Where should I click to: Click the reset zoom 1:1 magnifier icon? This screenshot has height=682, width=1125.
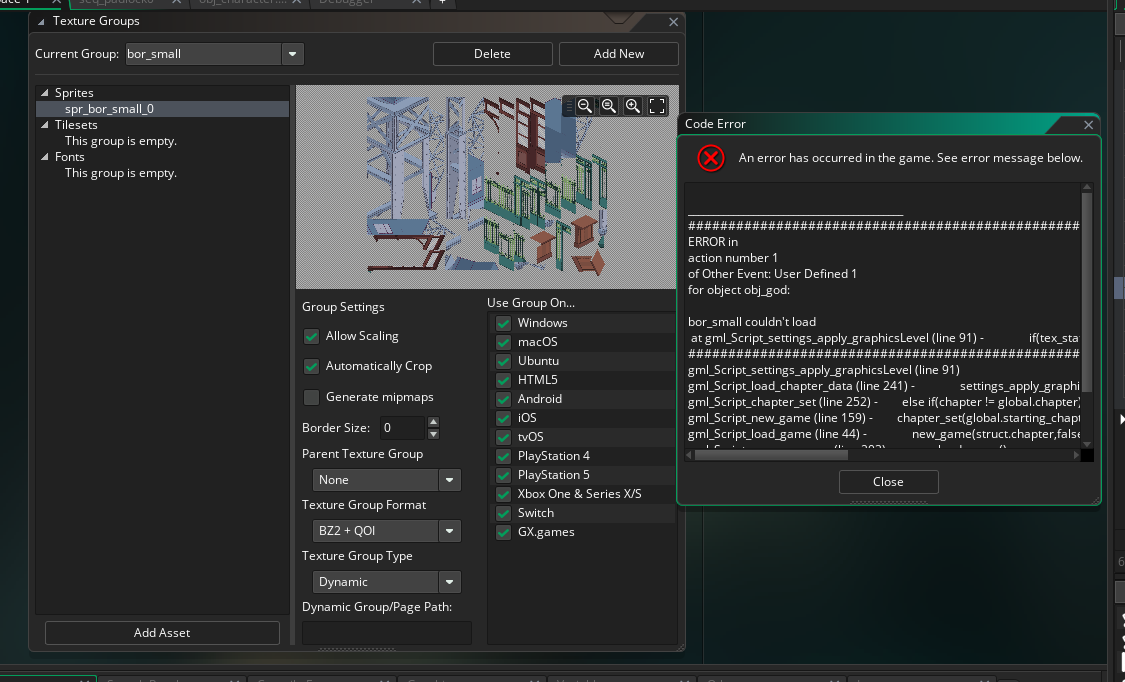609,106
